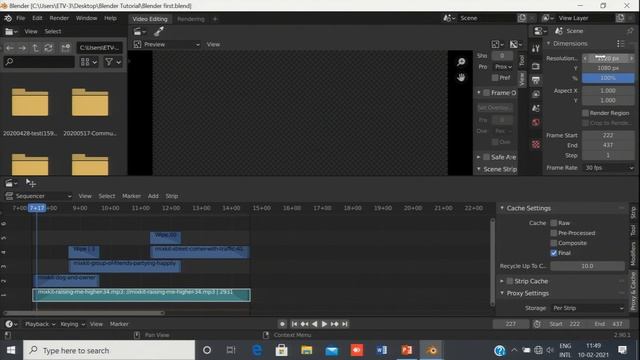Enable Pre-Processed cache checkbox
Viewport: 640px width, 360px height.
(554, 233)
